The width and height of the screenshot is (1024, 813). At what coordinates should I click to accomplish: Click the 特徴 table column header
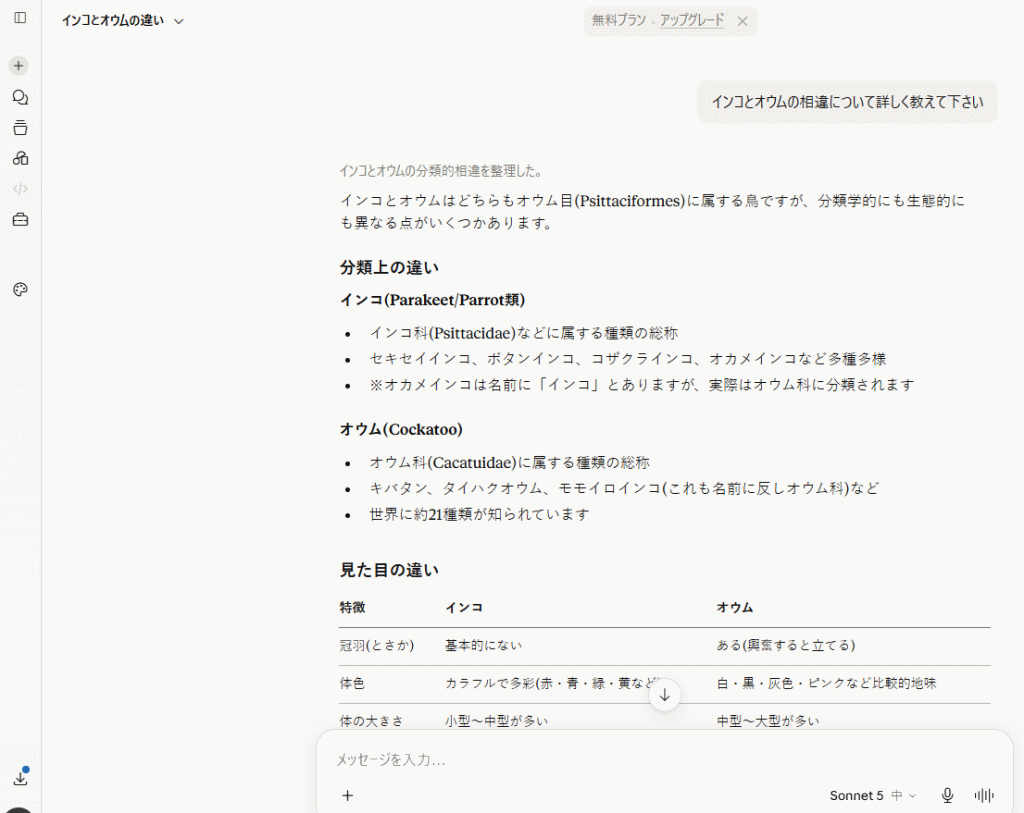point(353,607)
